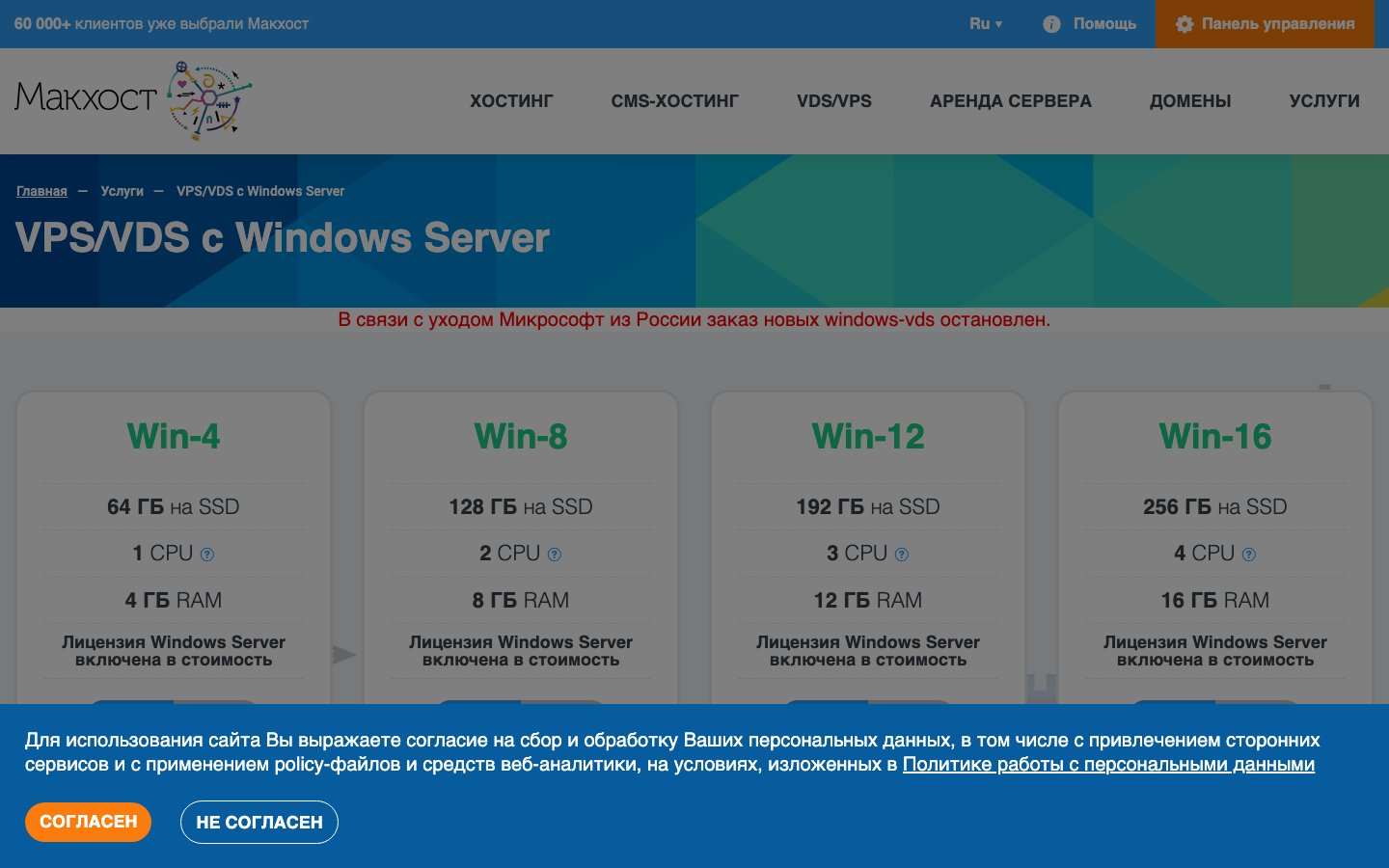Select the Win-16 plan title

pos(1215,436)
